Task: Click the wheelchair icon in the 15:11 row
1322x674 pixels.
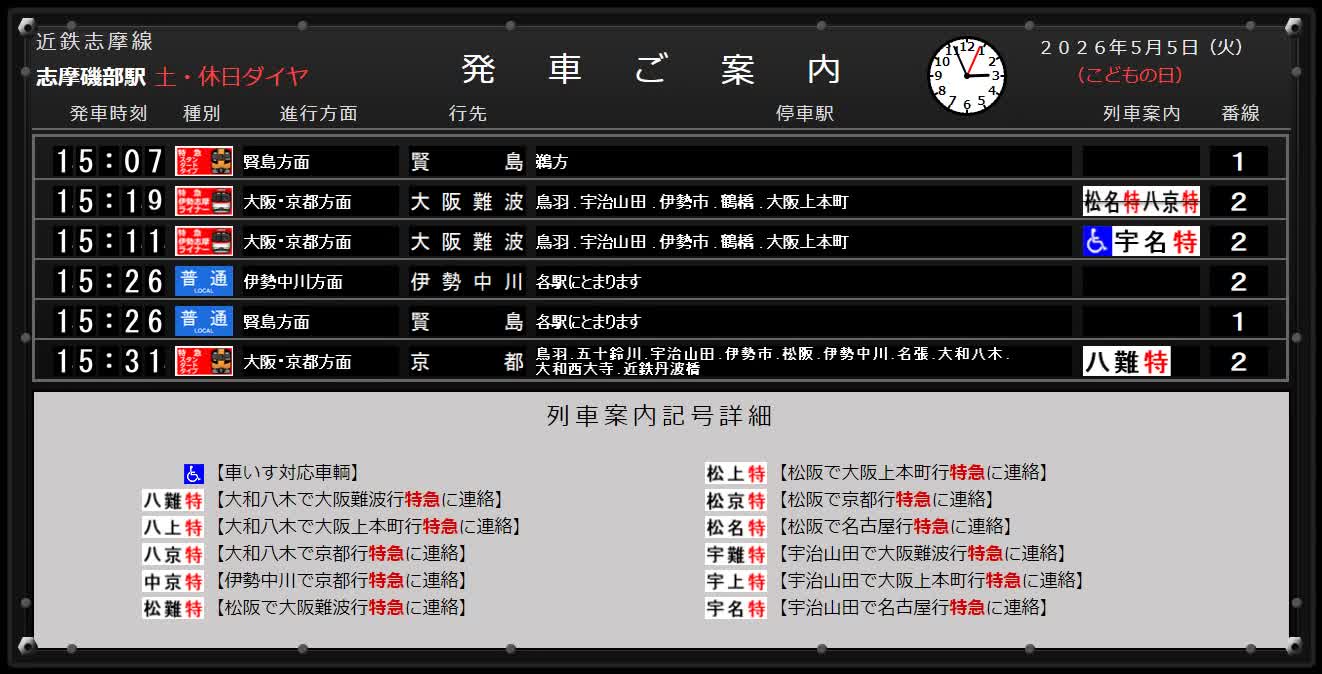Action: click(1097, 241)
